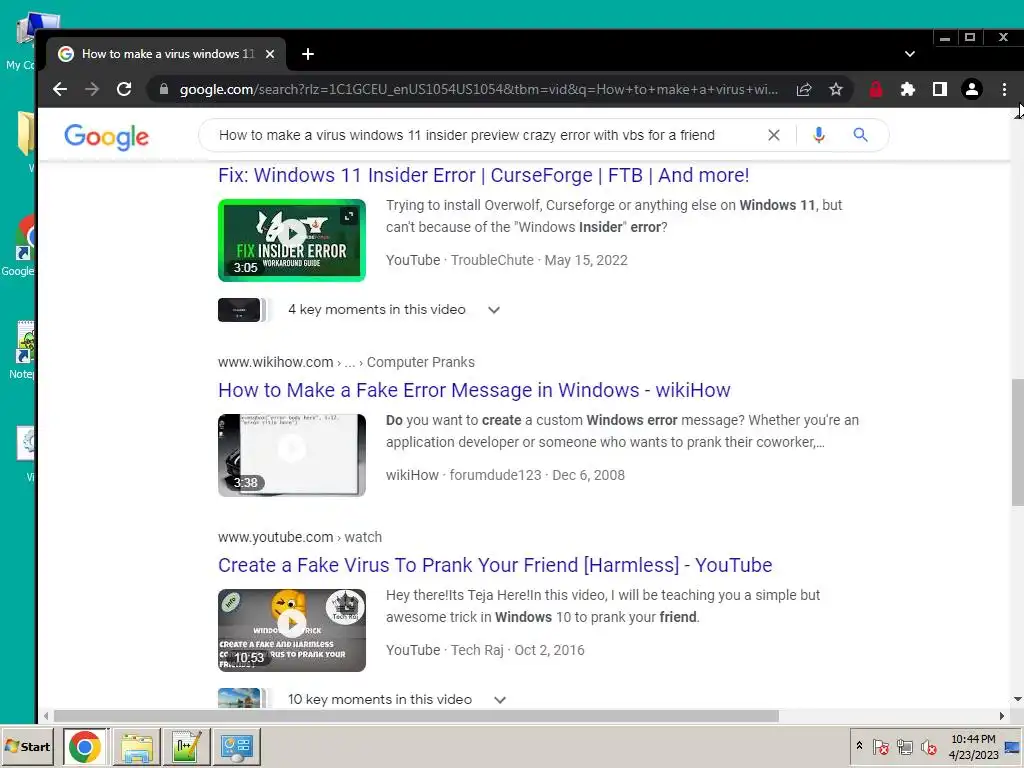Click Chrome icon in the taskbar
This screenshot has height=768, width=1024.
85,746
